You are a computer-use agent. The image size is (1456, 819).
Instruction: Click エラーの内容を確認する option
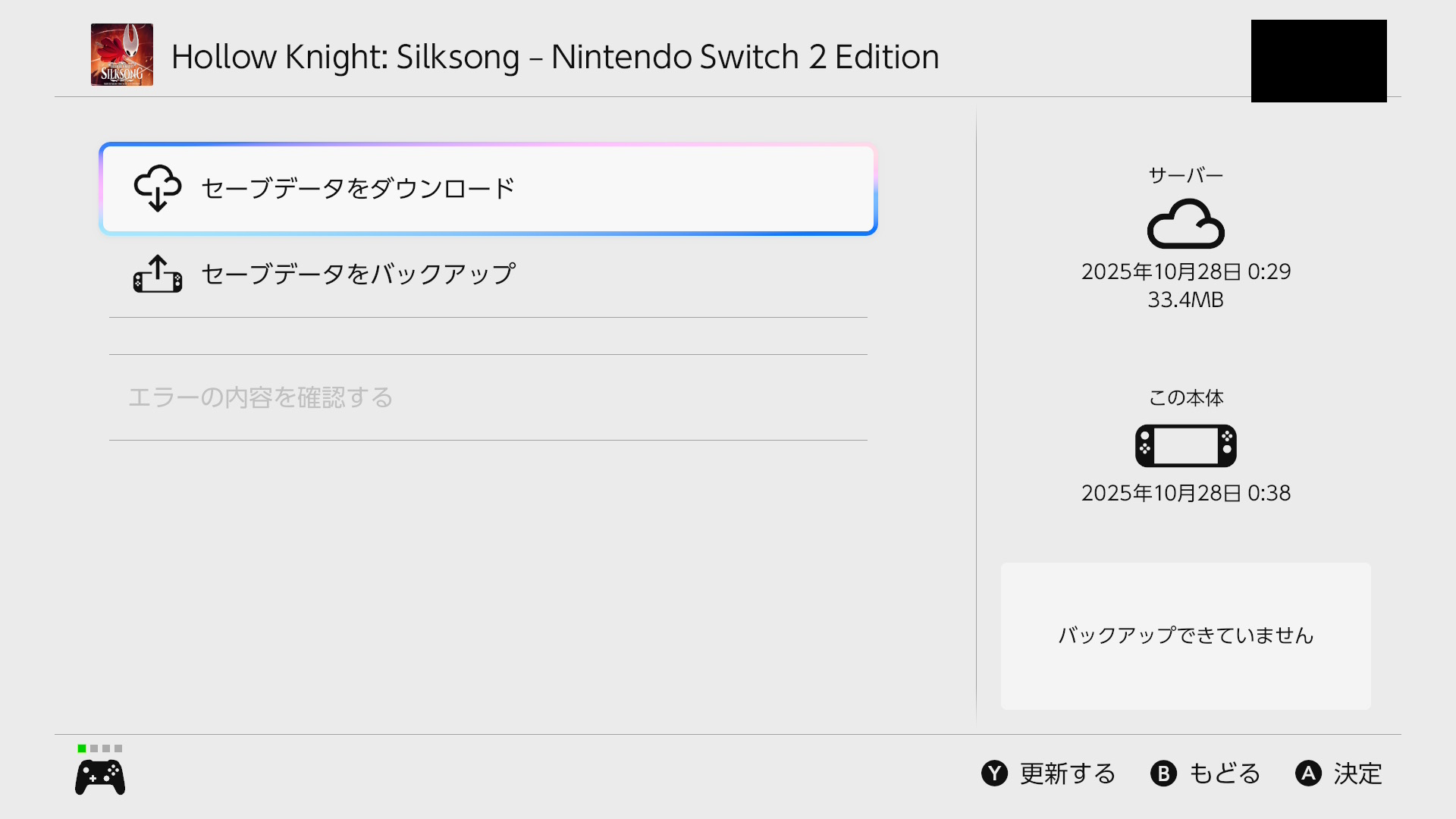click(x=261, y=397)
